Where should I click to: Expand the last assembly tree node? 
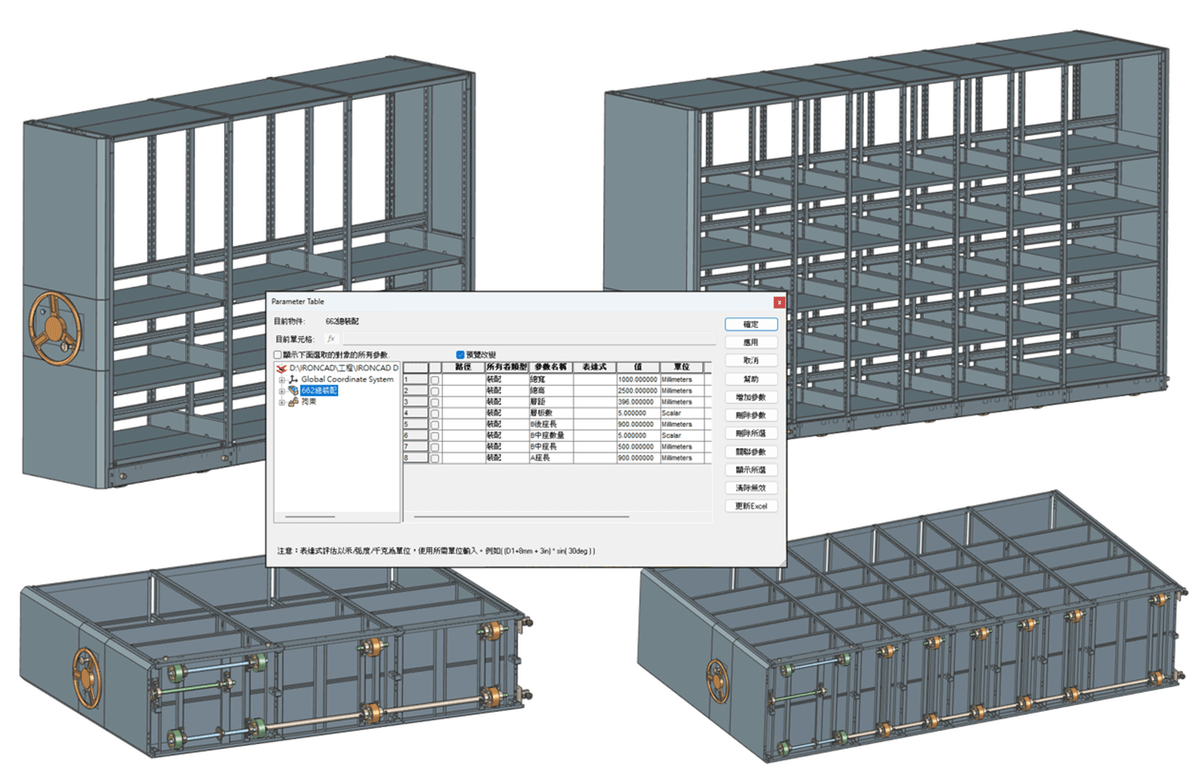(x=281, y=402)
